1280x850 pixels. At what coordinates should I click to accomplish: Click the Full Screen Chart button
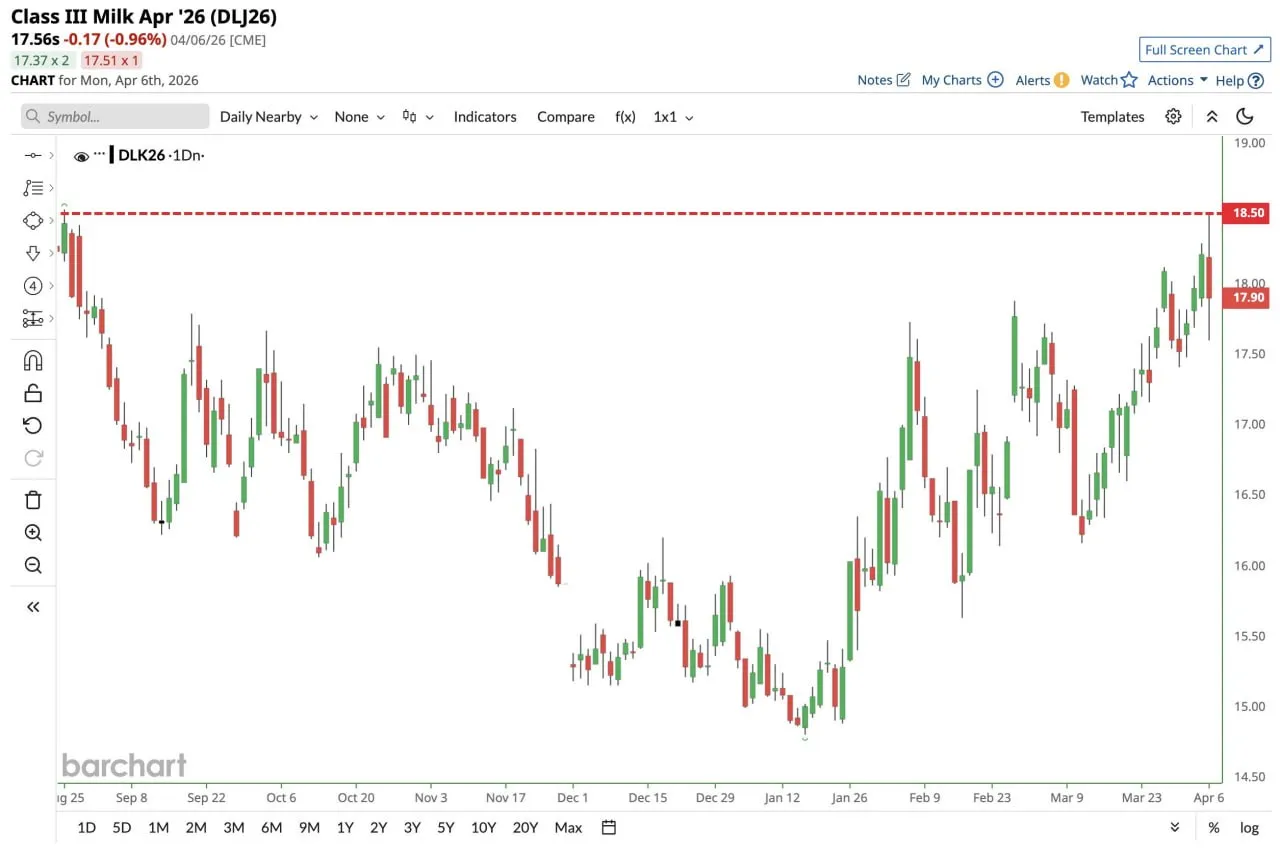pyautogui.click(x=1204, y=50)
